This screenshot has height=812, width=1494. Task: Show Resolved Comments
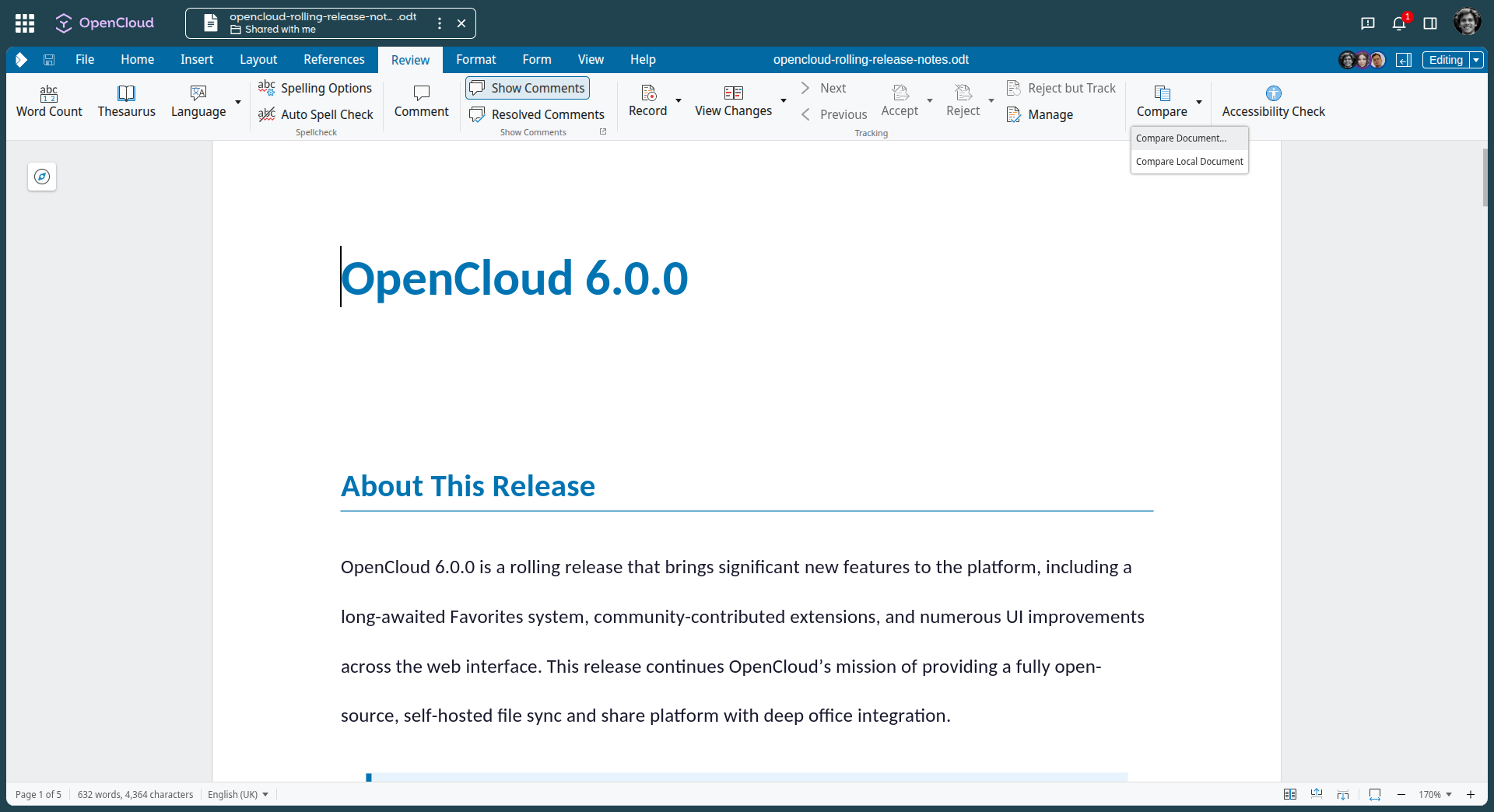point(537,114)
